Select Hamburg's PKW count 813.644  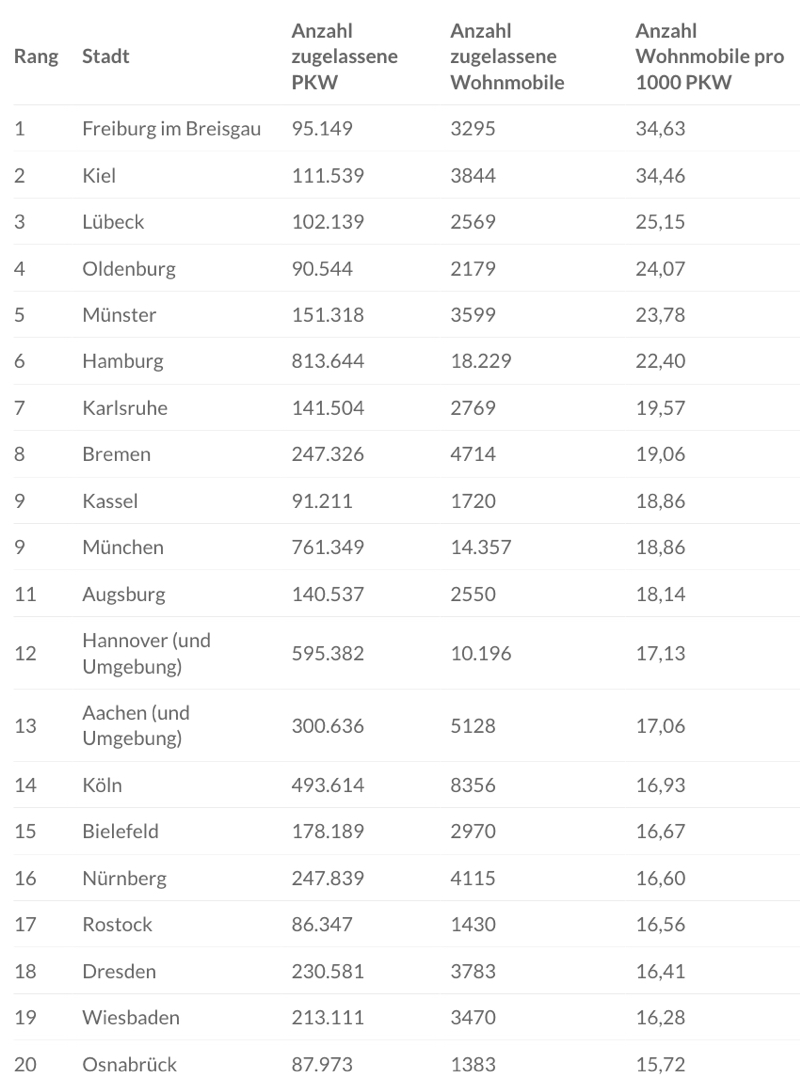(328, 361)
